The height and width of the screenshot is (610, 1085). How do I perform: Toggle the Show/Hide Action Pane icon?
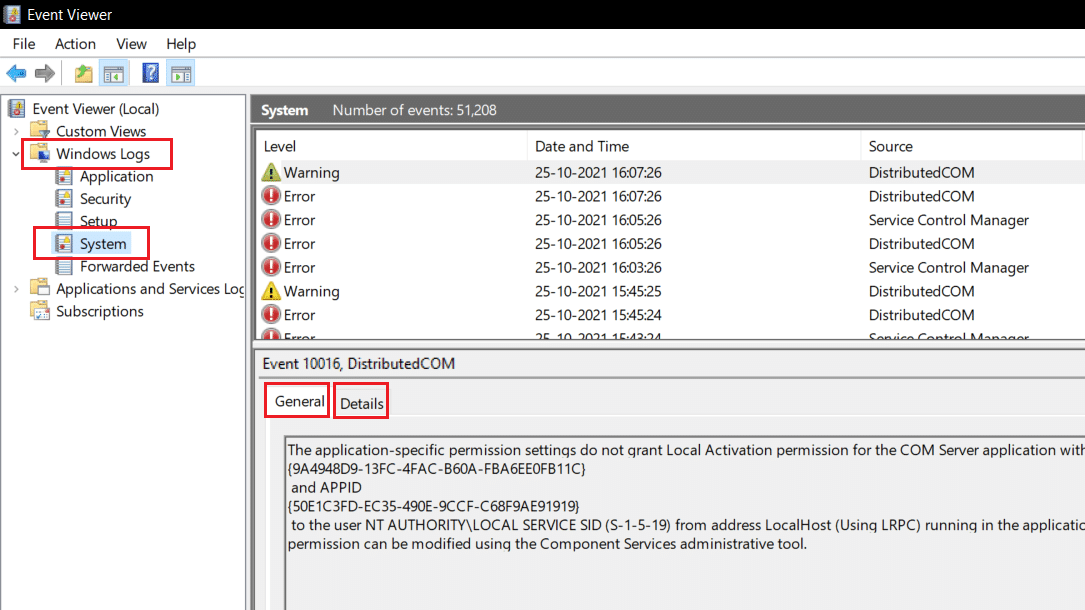181,73
